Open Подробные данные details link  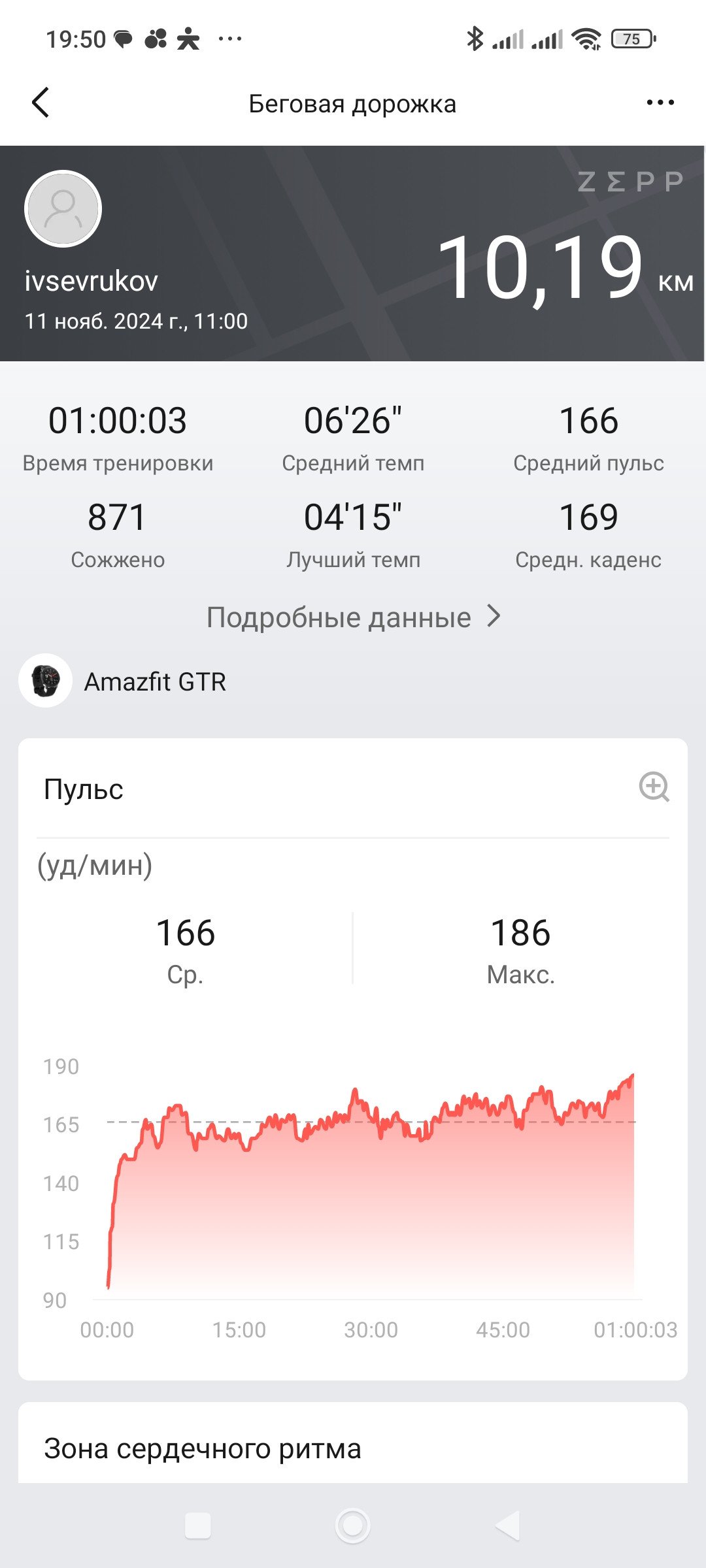[x=339, y=617]
